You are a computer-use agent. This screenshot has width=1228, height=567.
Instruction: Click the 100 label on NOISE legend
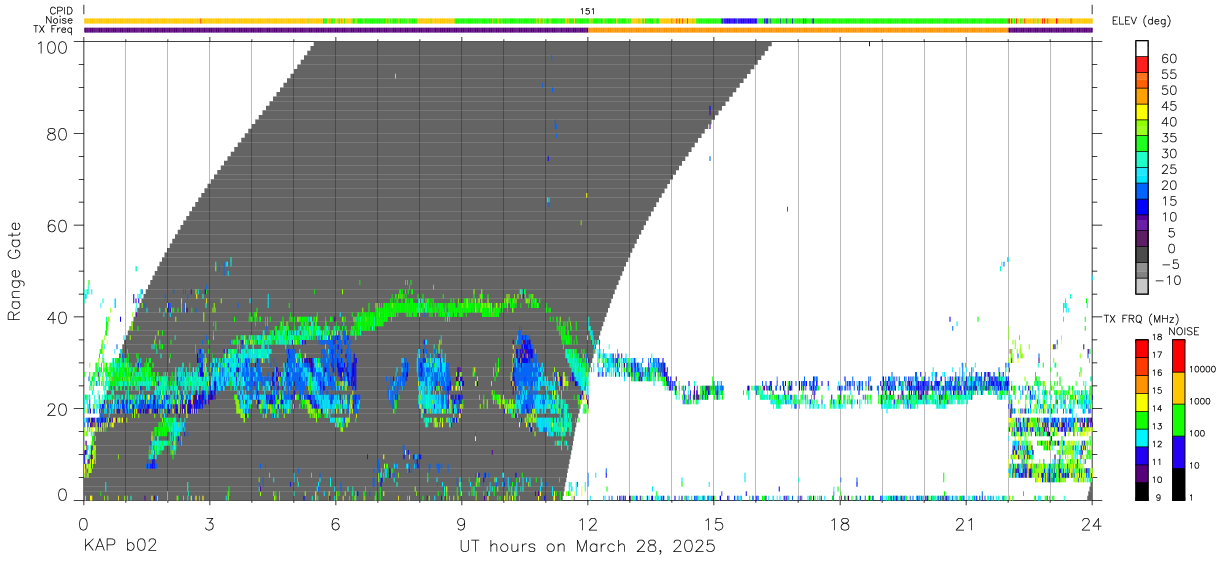(x=1198, y=434)
